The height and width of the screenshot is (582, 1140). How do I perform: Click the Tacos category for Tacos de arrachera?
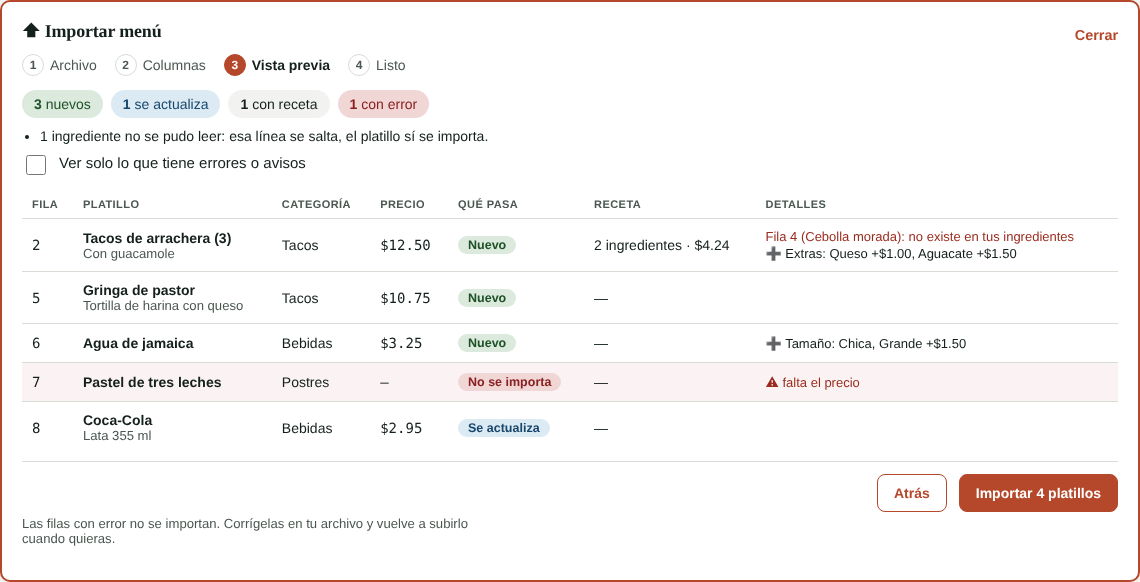point(300,246)
